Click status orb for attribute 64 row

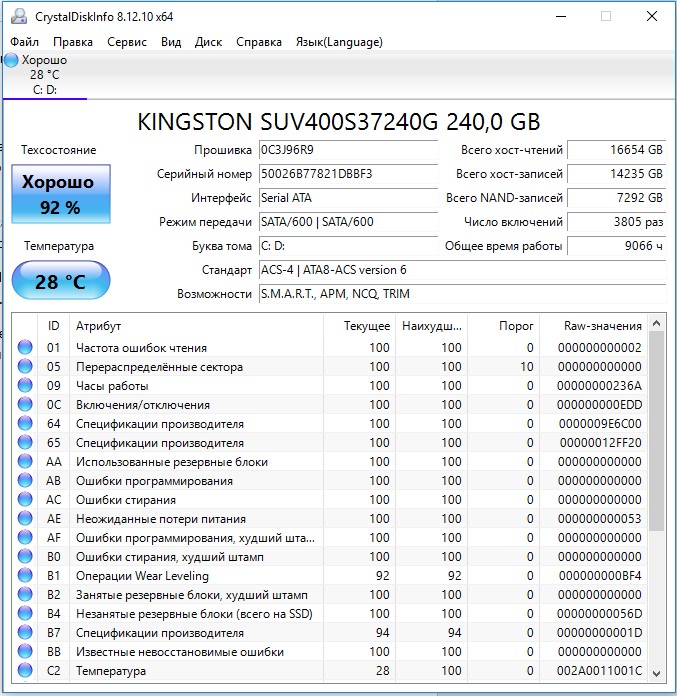click(25, 423)
